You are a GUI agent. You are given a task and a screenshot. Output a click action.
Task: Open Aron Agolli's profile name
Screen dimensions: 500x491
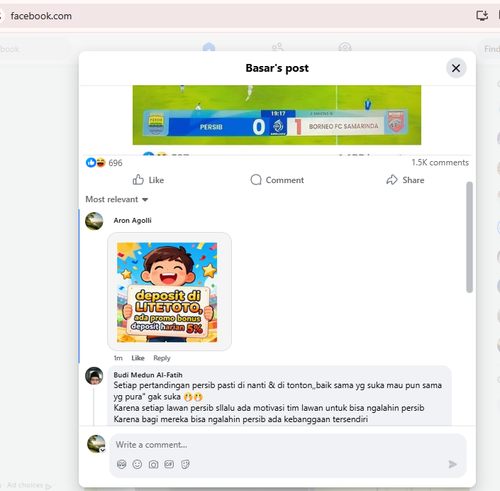coord(132,220)
